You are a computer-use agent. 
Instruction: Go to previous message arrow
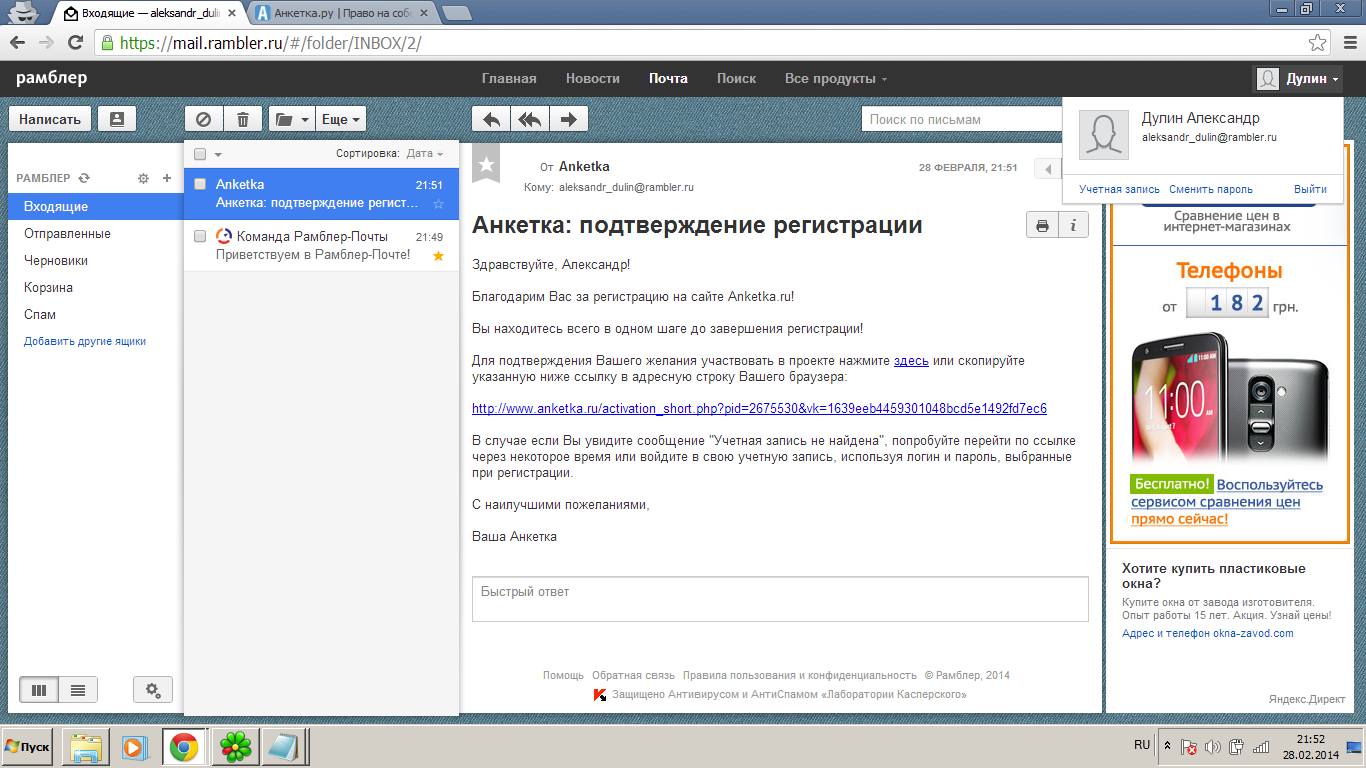1047,168
